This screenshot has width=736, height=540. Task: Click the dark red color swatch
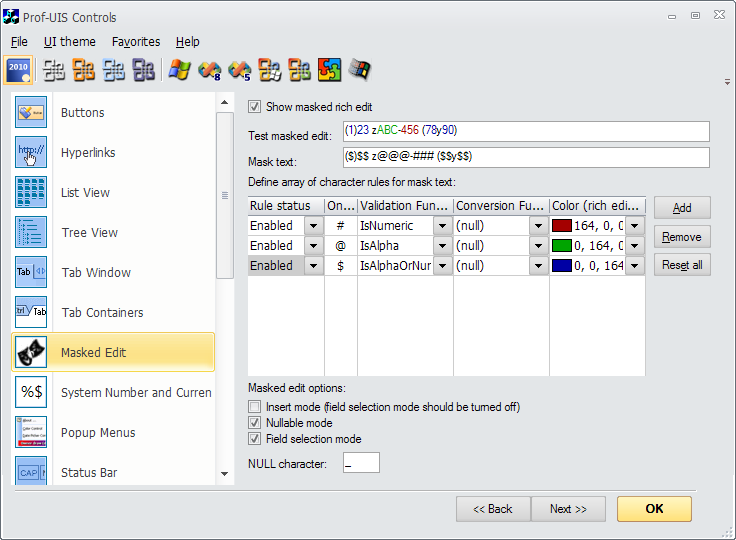[x=561, y=226]
